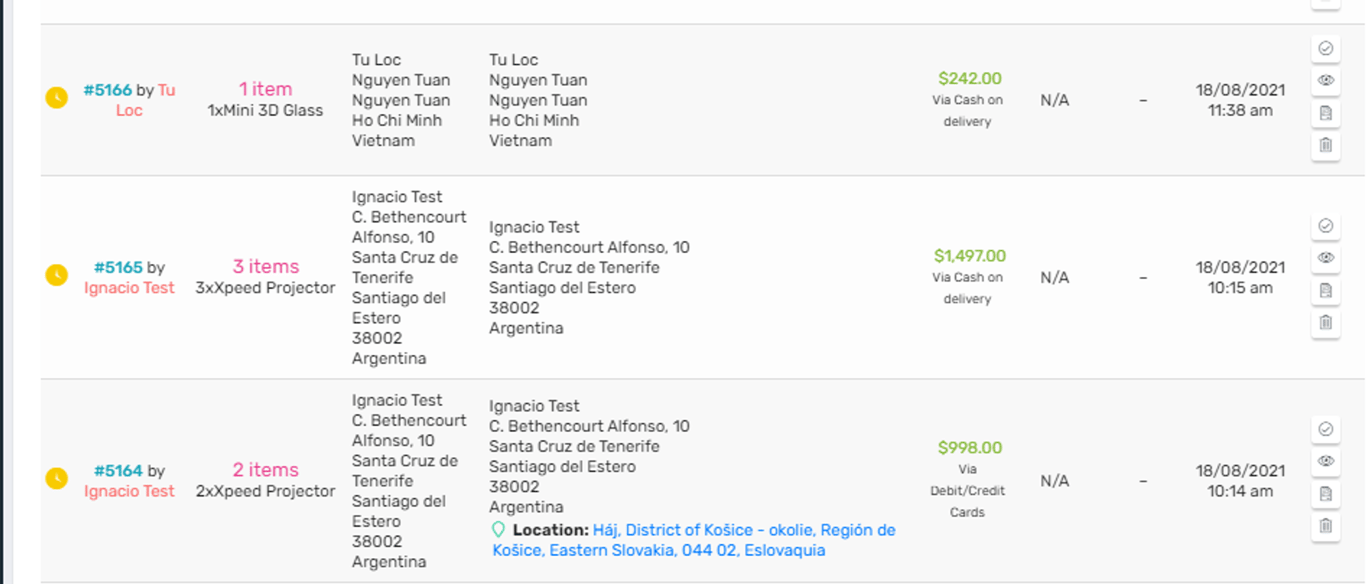View details eye icon for order #5166
Screen dimensions: 1366x584
click(1326, 80)
